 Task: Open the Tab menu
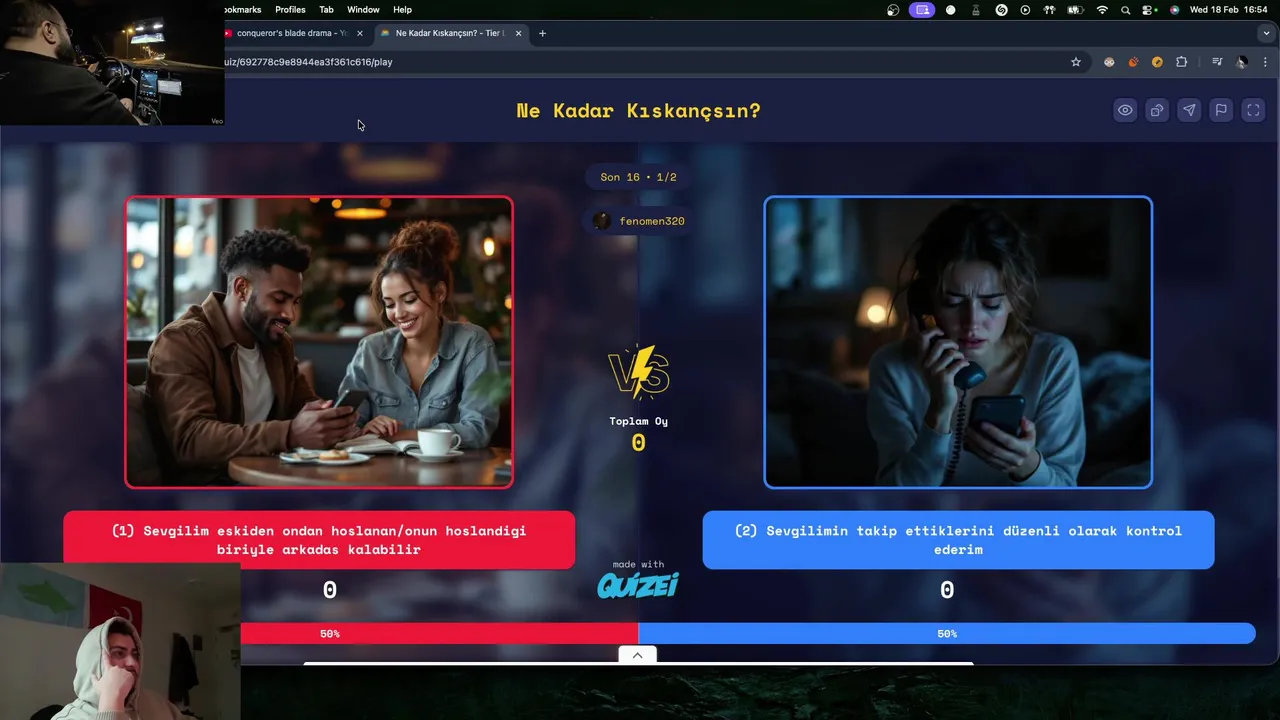[x=326, y=10]
